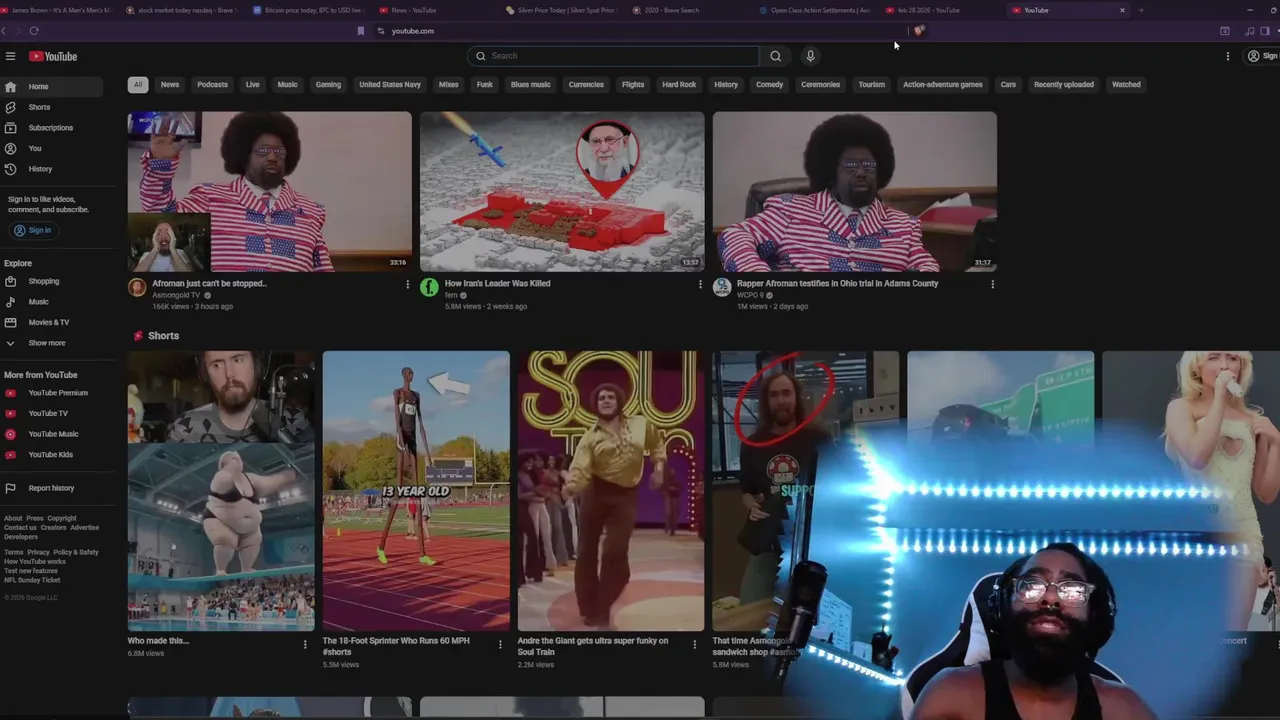This screenshot has width=1280, height=720.
Task: Go to Home in the sidebar
Action: pos(52,87)
